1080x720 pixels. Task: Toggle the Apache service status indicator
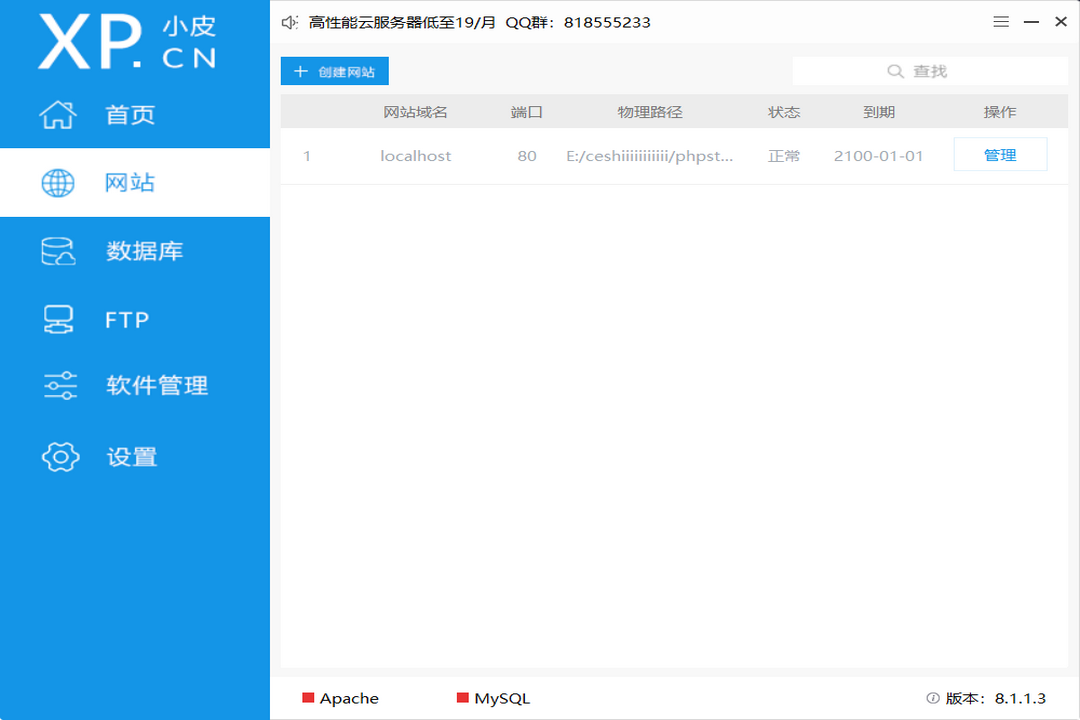(x=310, y=698)
